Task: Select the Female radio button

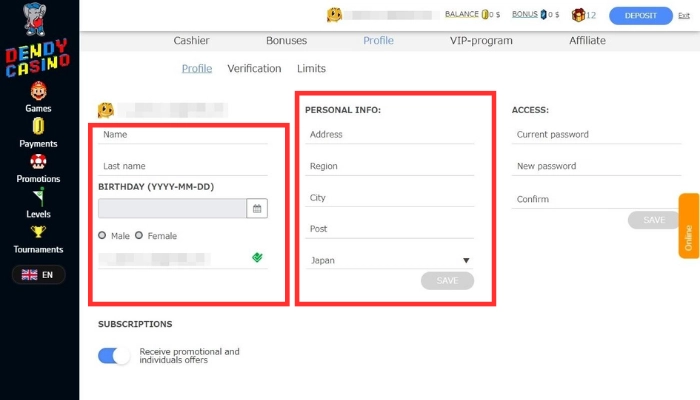Action: click(x=139, y=236)
